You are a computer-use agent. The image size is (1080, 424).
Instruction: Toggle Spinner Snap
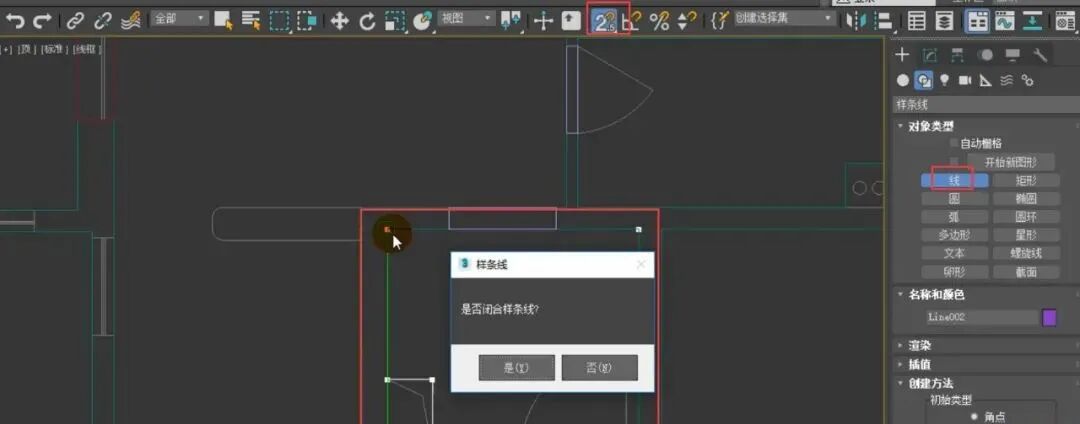[x=687, y=21]
